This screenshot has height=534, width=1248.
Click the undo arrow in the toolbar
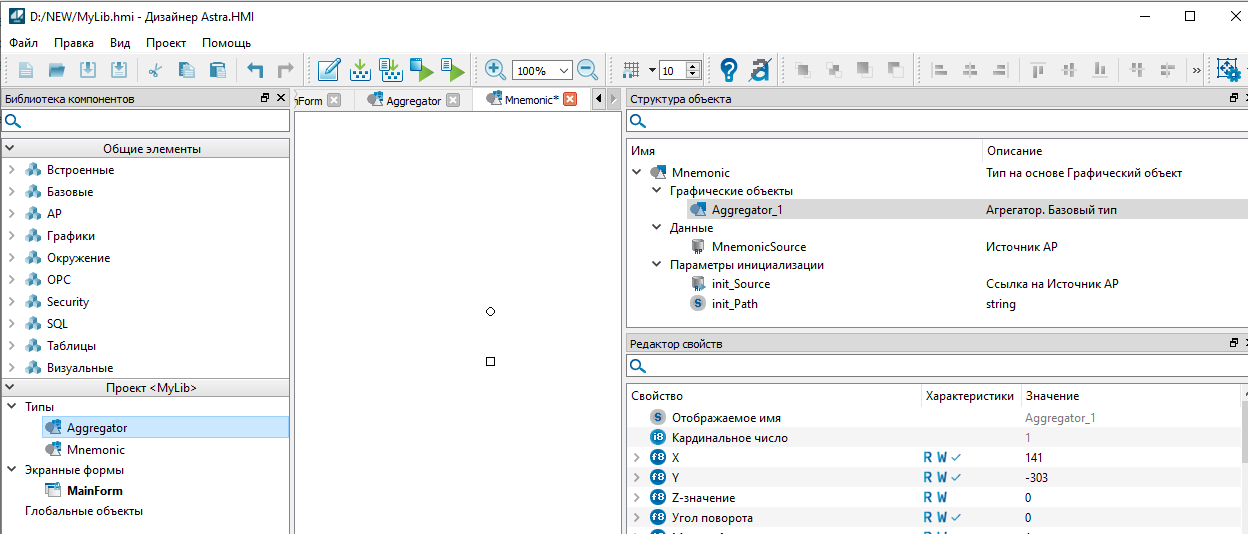coord(255,70)
